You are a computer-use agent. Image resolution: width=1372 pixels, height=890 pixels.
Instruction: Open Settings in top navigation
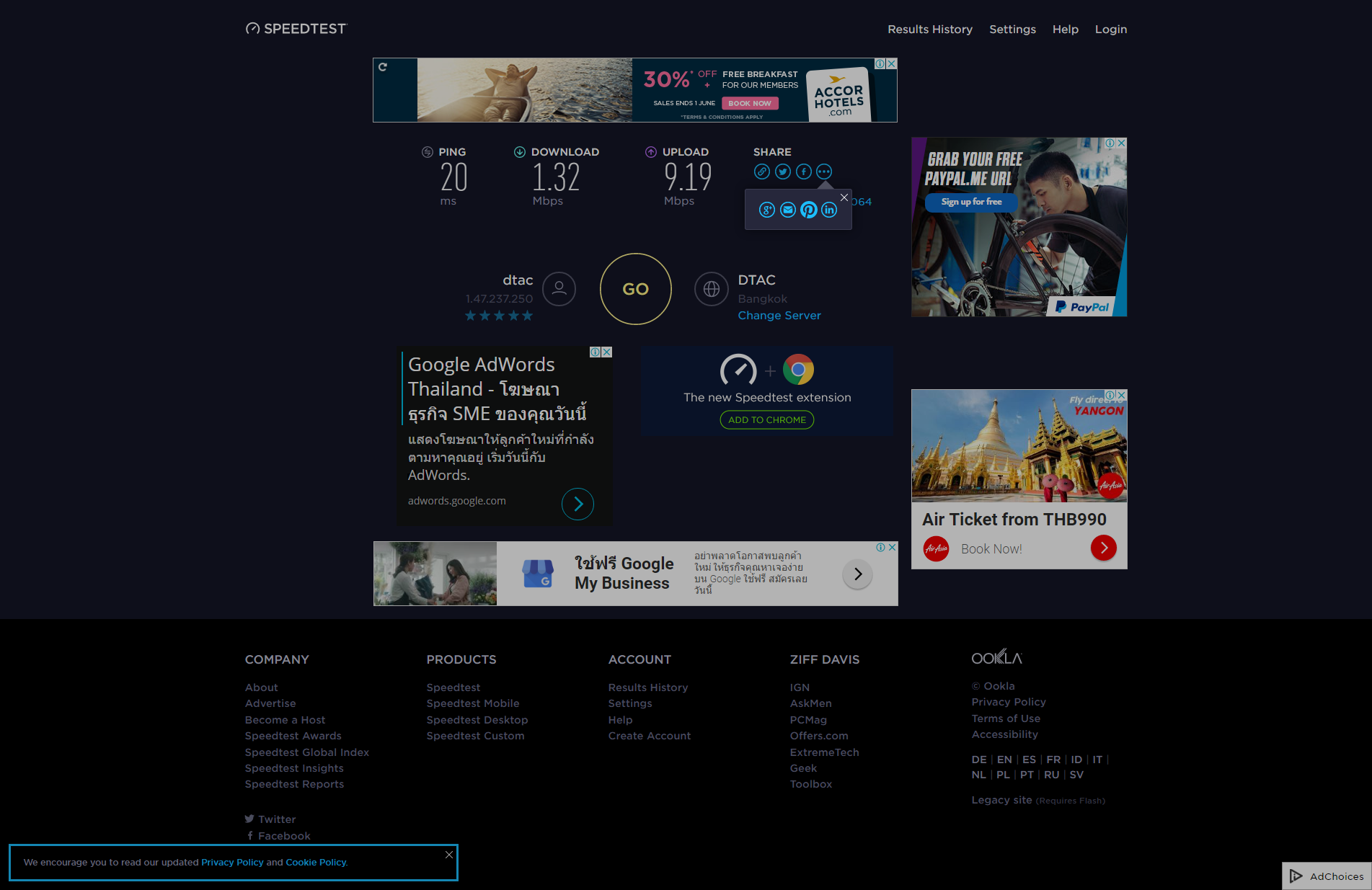(1012, 30)
